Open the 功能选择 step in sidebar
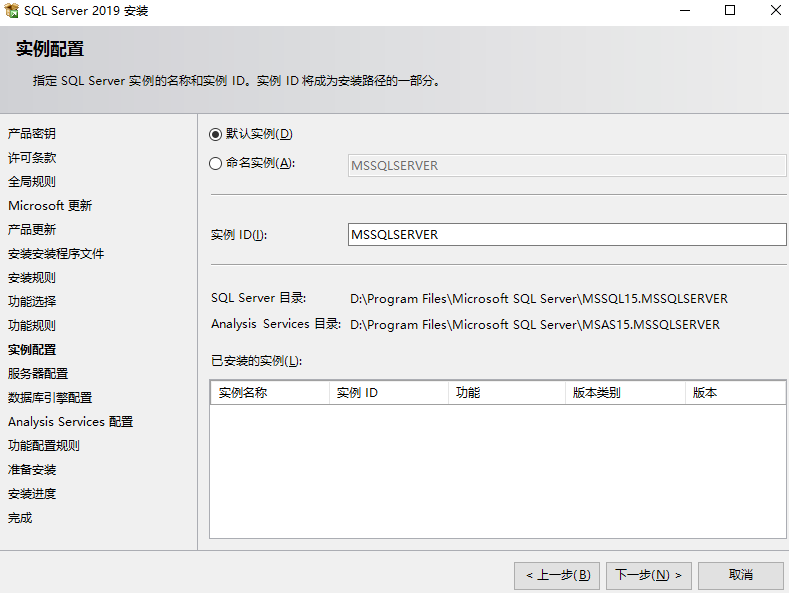The image size is (789, 593). coord(32,302)
